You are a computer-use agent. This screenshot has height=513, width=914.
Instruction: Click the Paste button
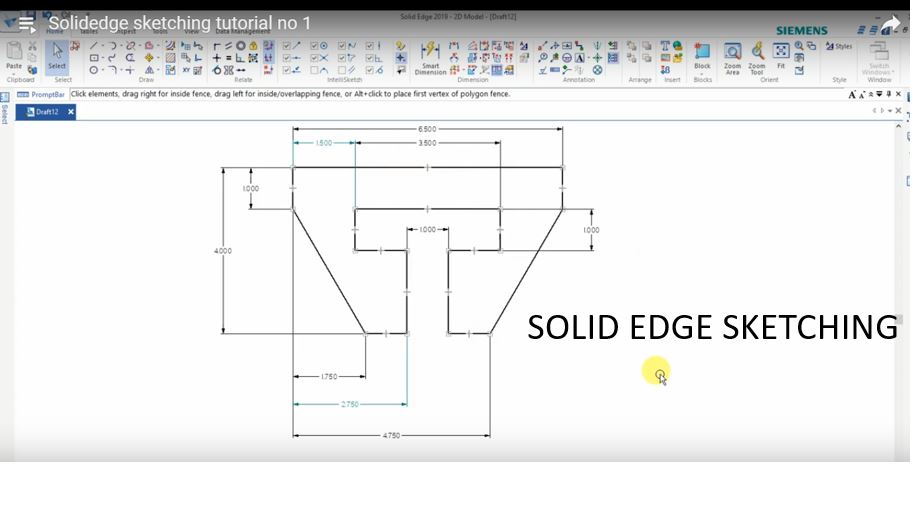pyautogui.click(x=14, y=57)
